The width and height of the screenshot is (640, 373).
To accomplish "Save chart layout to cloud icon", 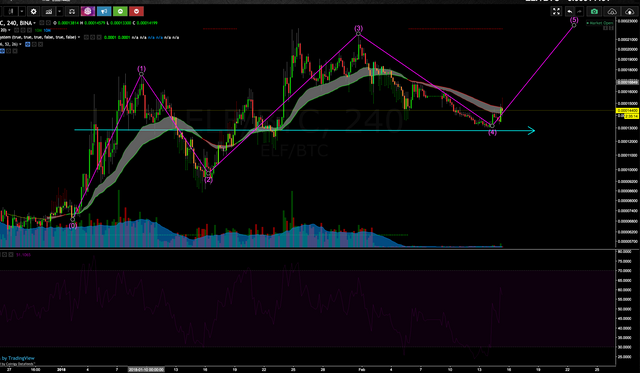I will coord(629,11).
